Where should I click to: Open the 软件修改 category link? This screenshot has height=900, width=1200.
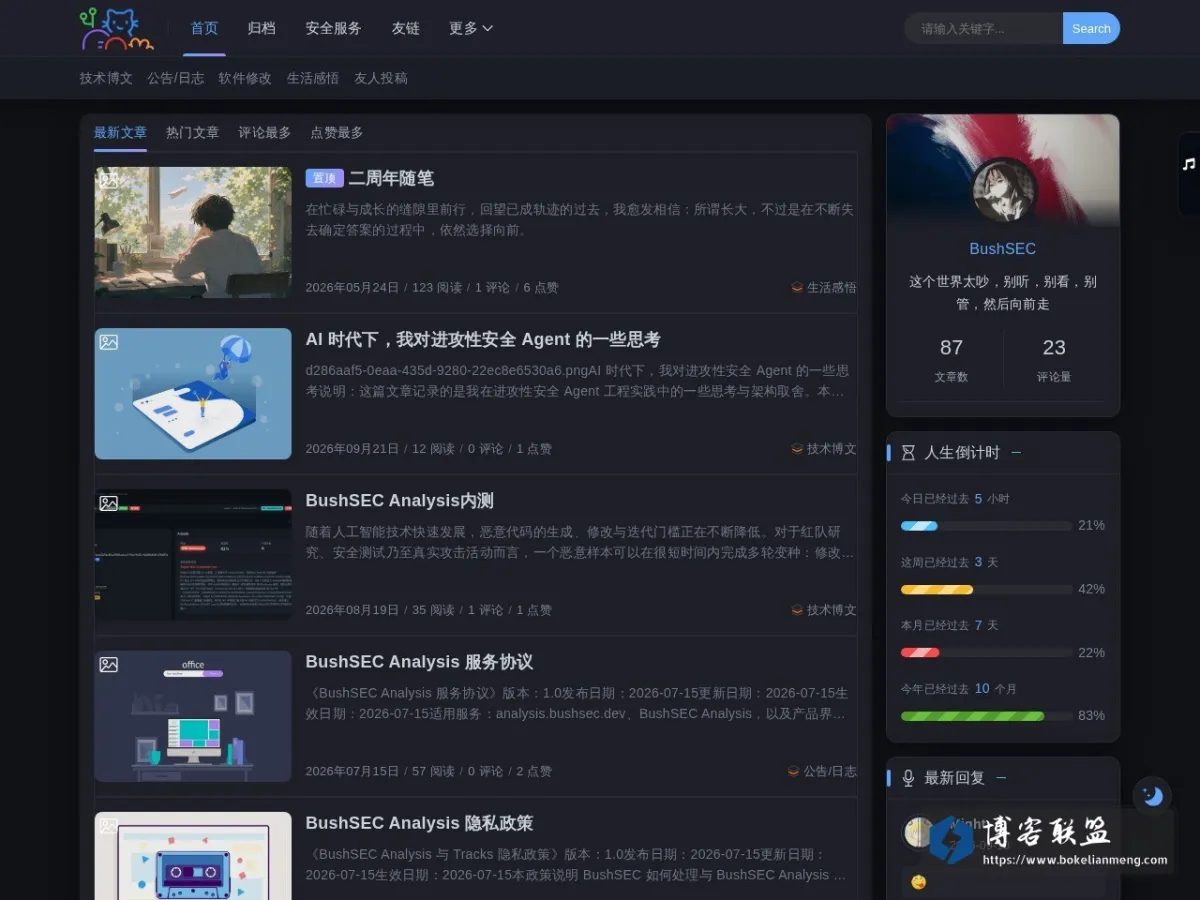pos(245,78)
